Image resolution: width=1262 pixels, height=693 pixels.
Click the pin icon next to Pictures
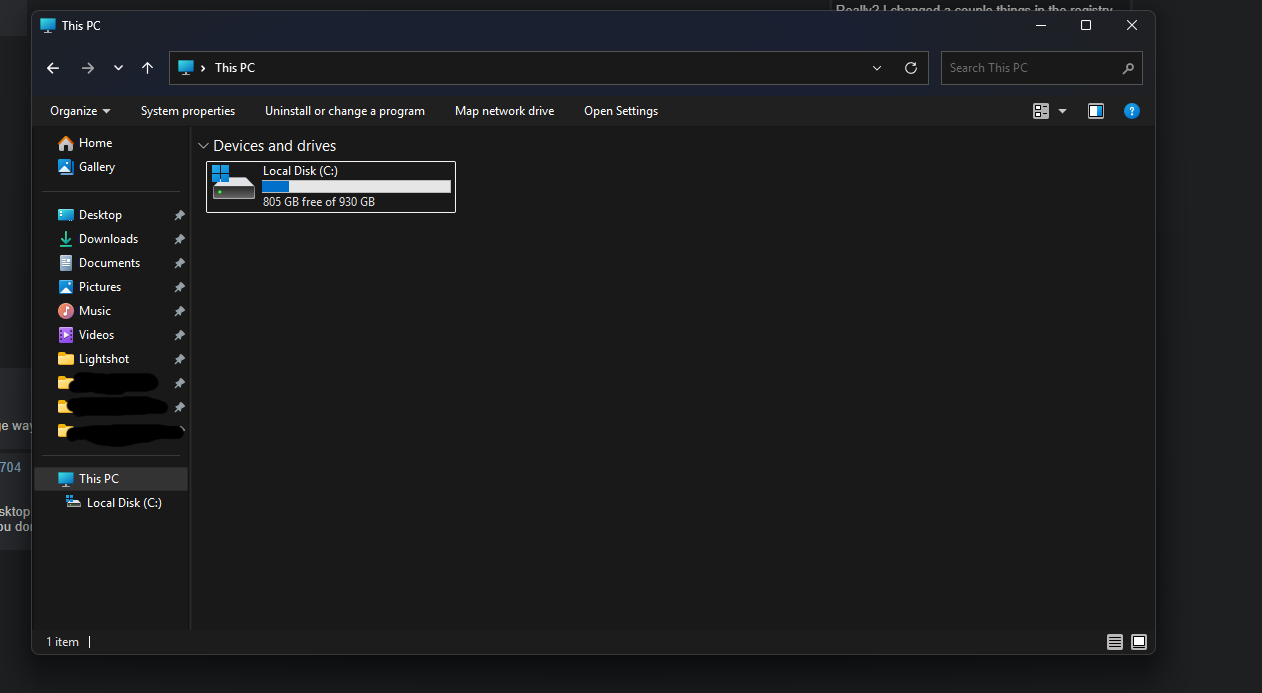(179, 287)
